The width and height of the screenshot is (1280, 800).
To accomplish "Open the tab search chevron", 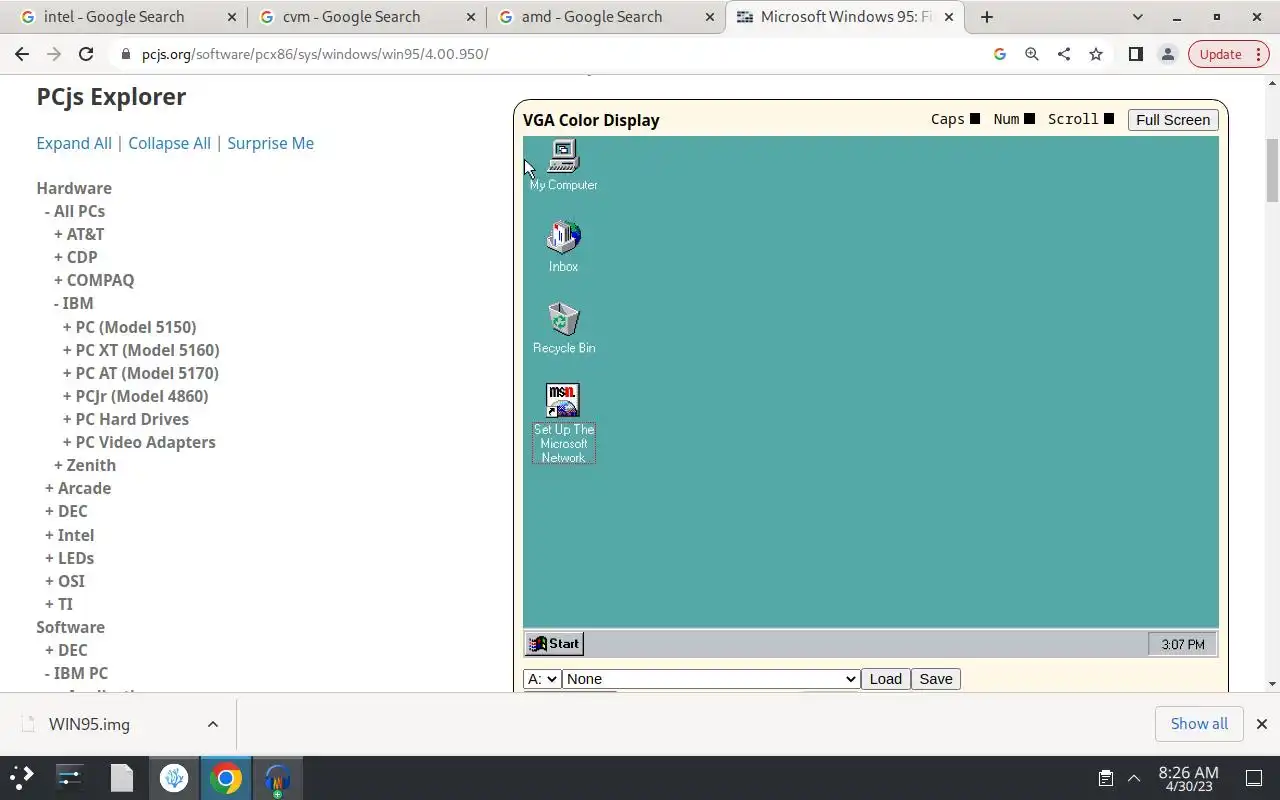I will (1137, 17).
